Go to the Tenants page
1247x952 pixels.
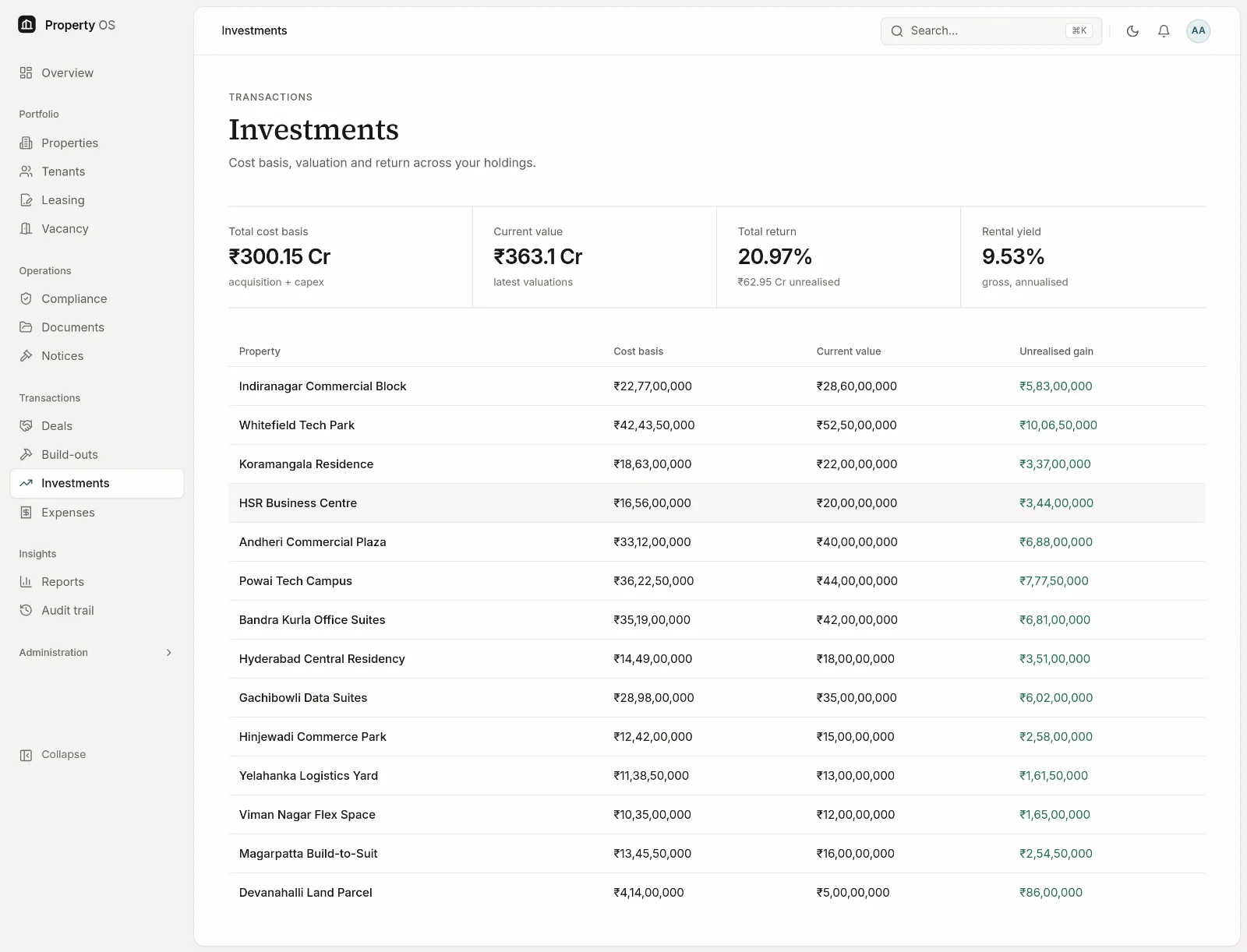[97, 171]
